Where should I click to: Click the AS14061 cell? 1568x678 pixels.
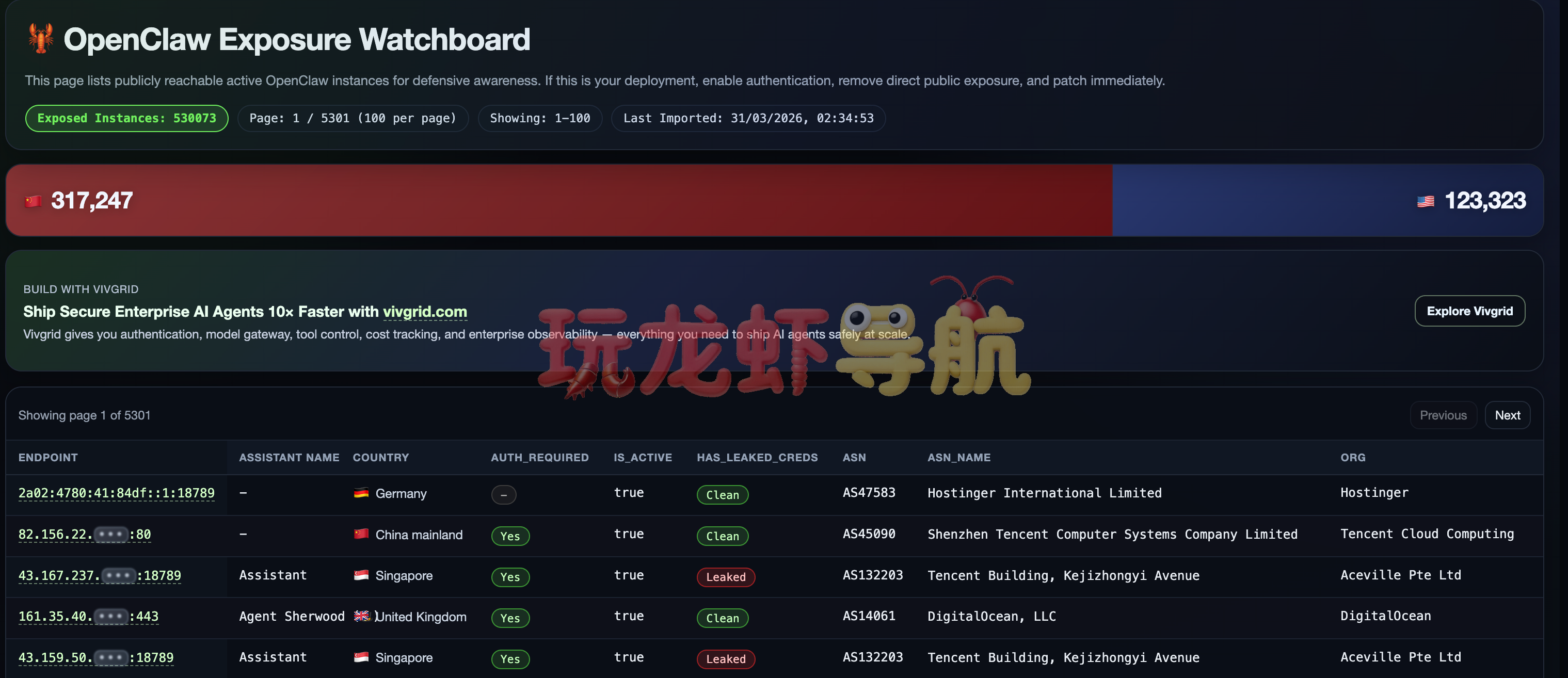[869, 616]
